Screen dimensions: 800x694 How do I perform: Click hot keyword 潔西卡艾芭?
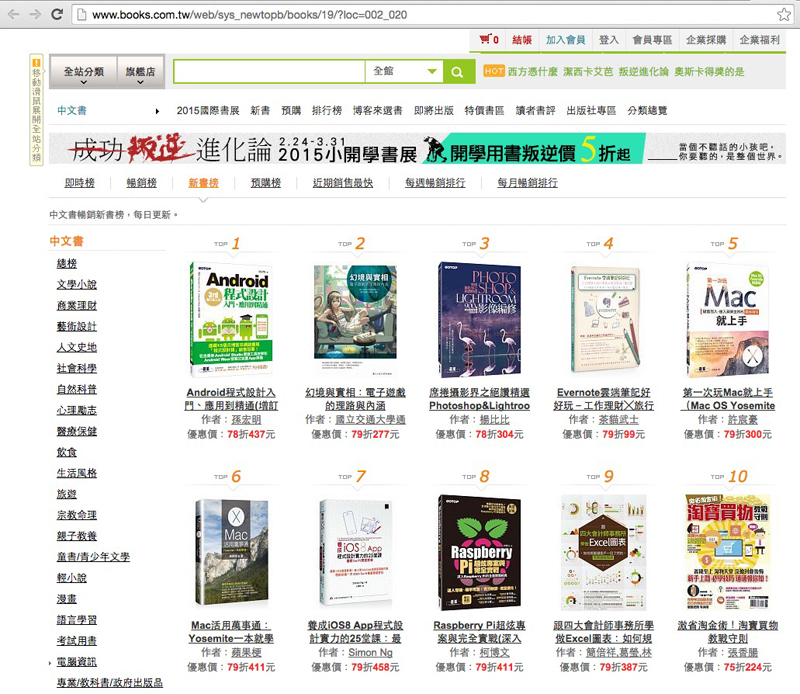[588, 71]
